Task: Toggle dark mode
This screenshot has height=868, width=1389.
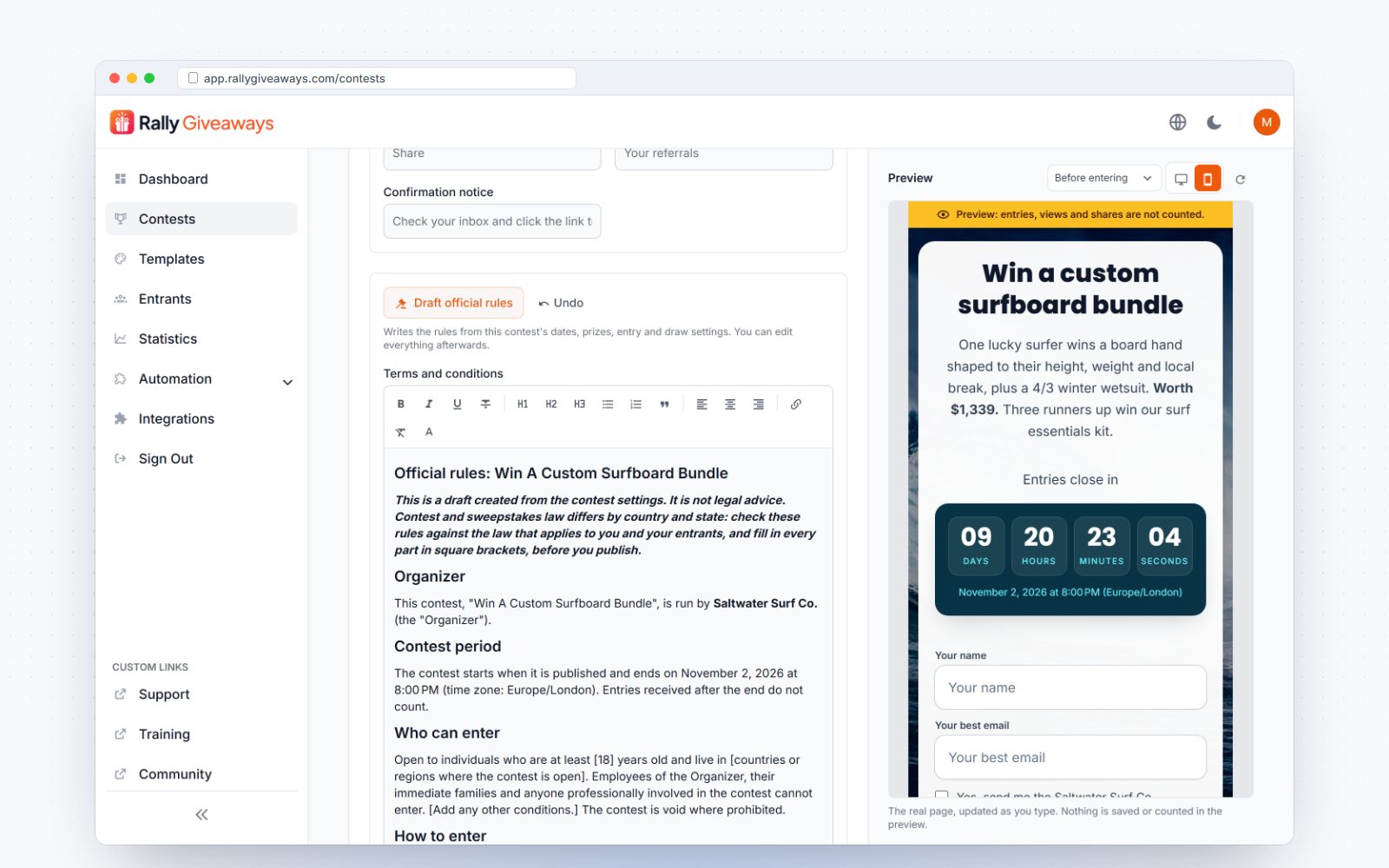Action: click(1215, 122)
